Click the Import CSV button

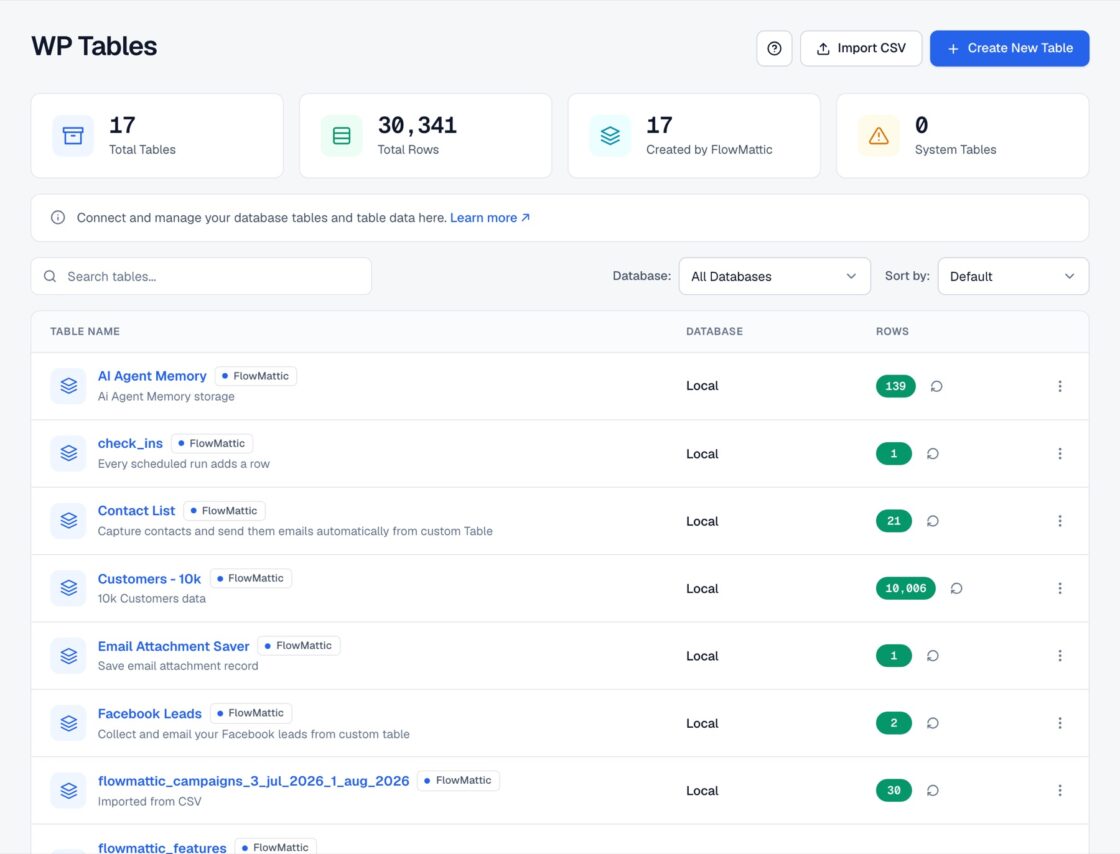[861, 49]
